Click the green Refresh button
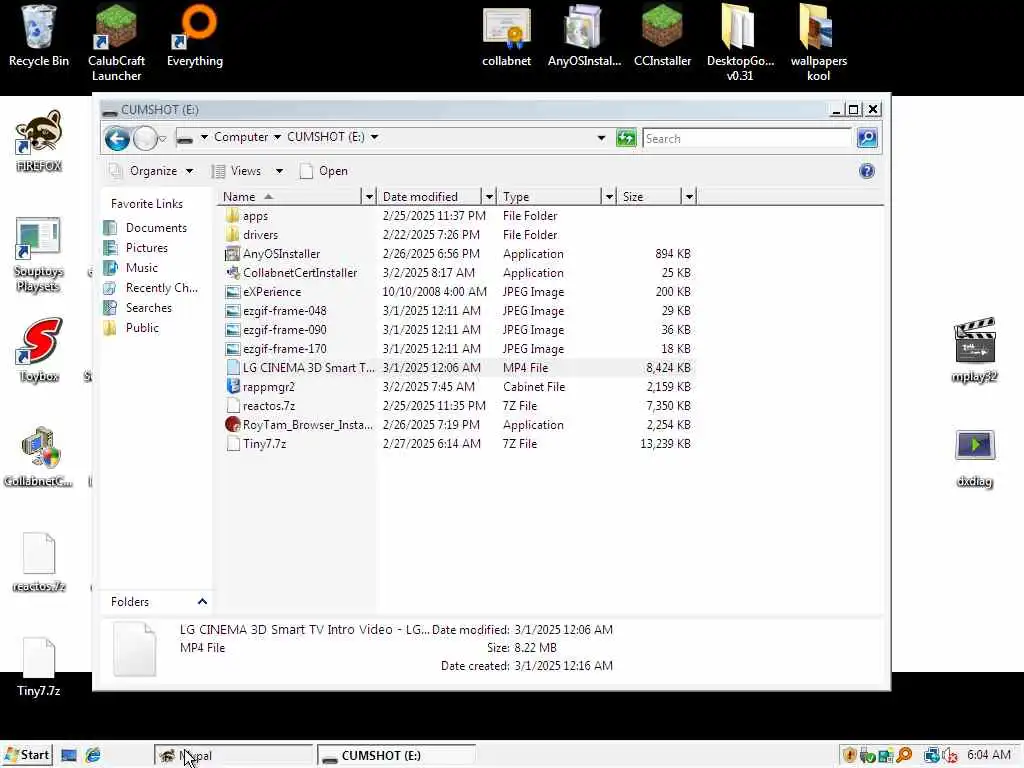The image size is (1024, 768). pyautogui.click(x=626, y=138)
